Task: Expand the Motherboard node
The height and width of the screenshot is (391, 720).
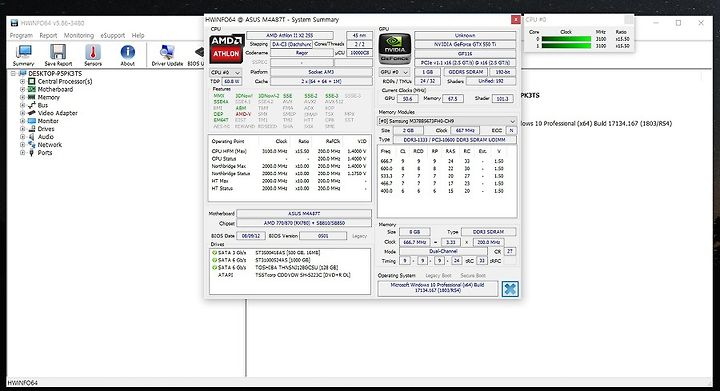Action: click(22, 89)
